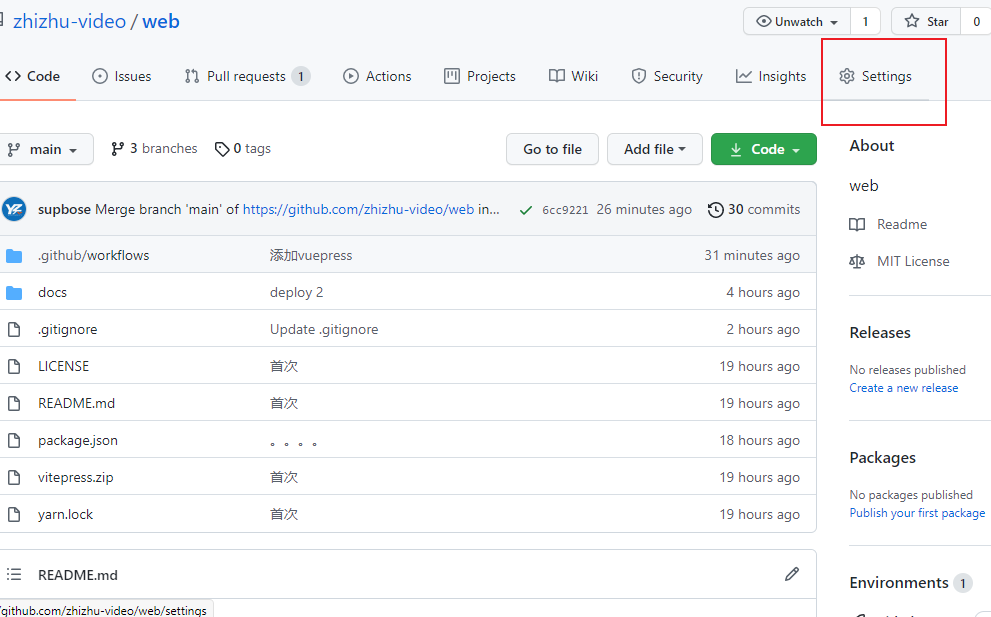Image resolution: width=991 pixels, height=617 pixels.
Task: Go to the Actions tab
Action: click(377, 76)
